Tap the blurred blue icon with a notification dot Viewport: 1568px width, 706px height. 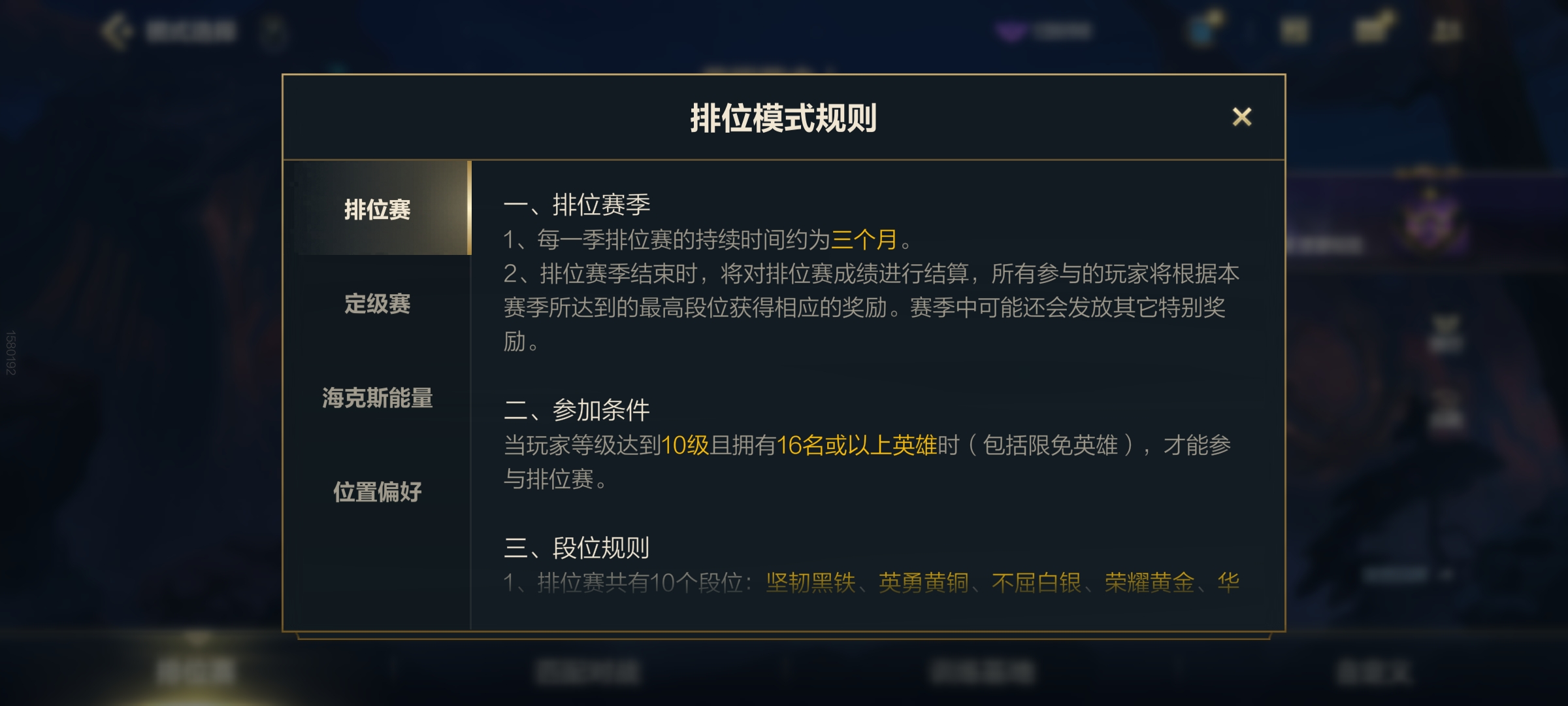(1203, 29)
